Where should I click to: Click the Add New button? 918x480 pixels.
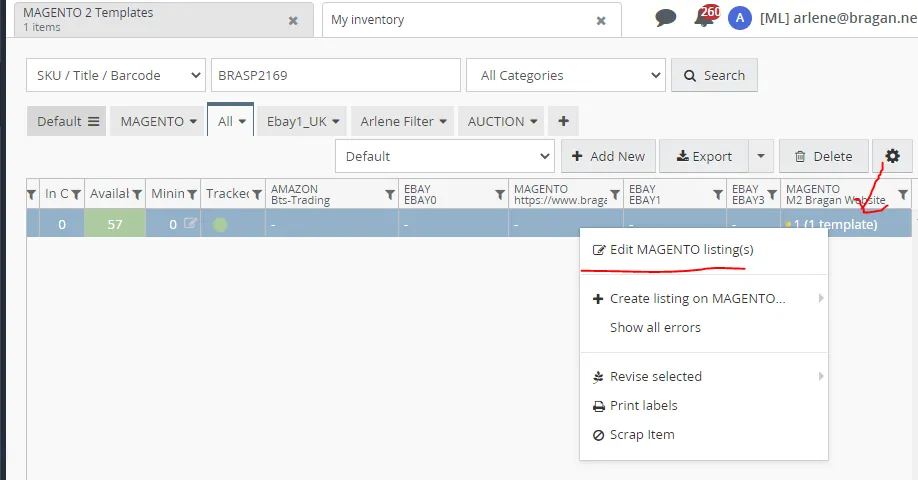608,156
